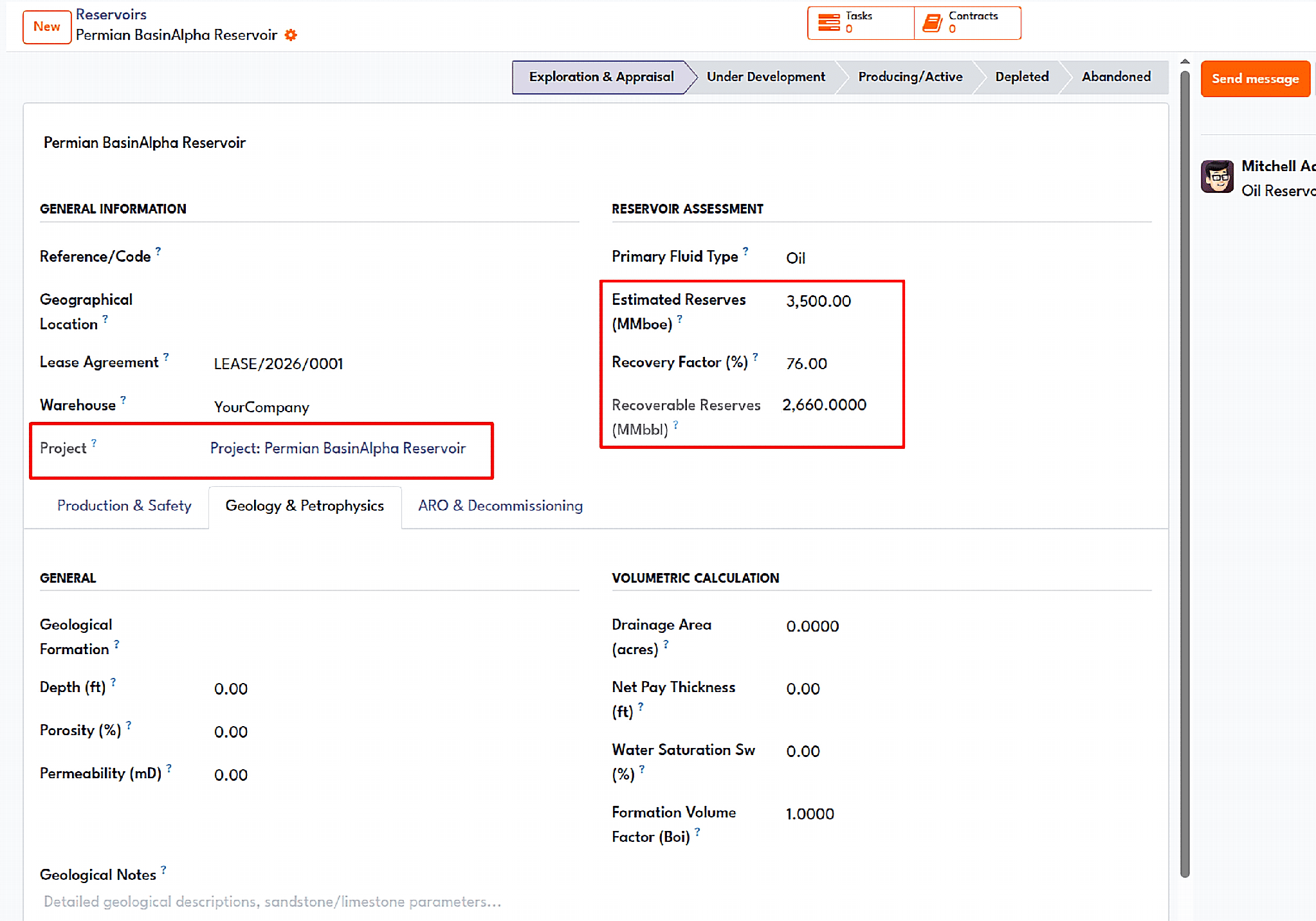
Task: Set stage to Producing/Active
Action: [x=910, y=77]
